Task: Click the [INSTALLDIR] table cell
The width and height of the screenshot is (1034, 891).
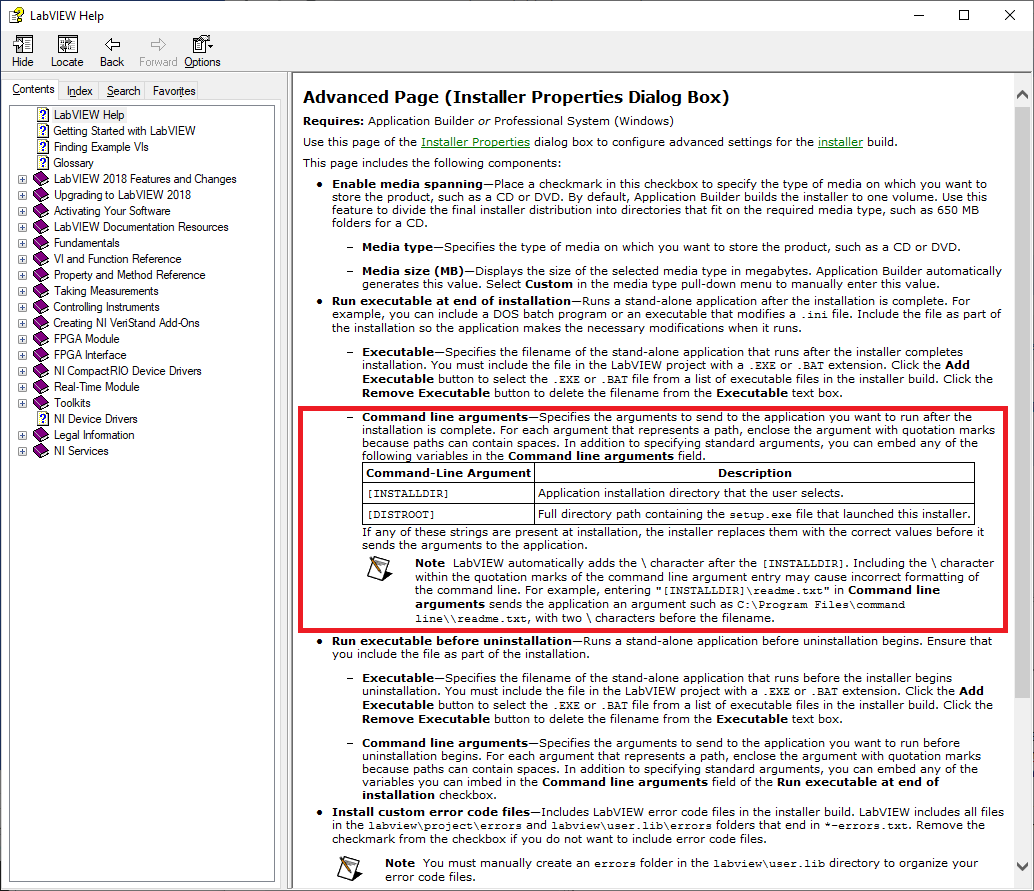Action: coord(448,493)
